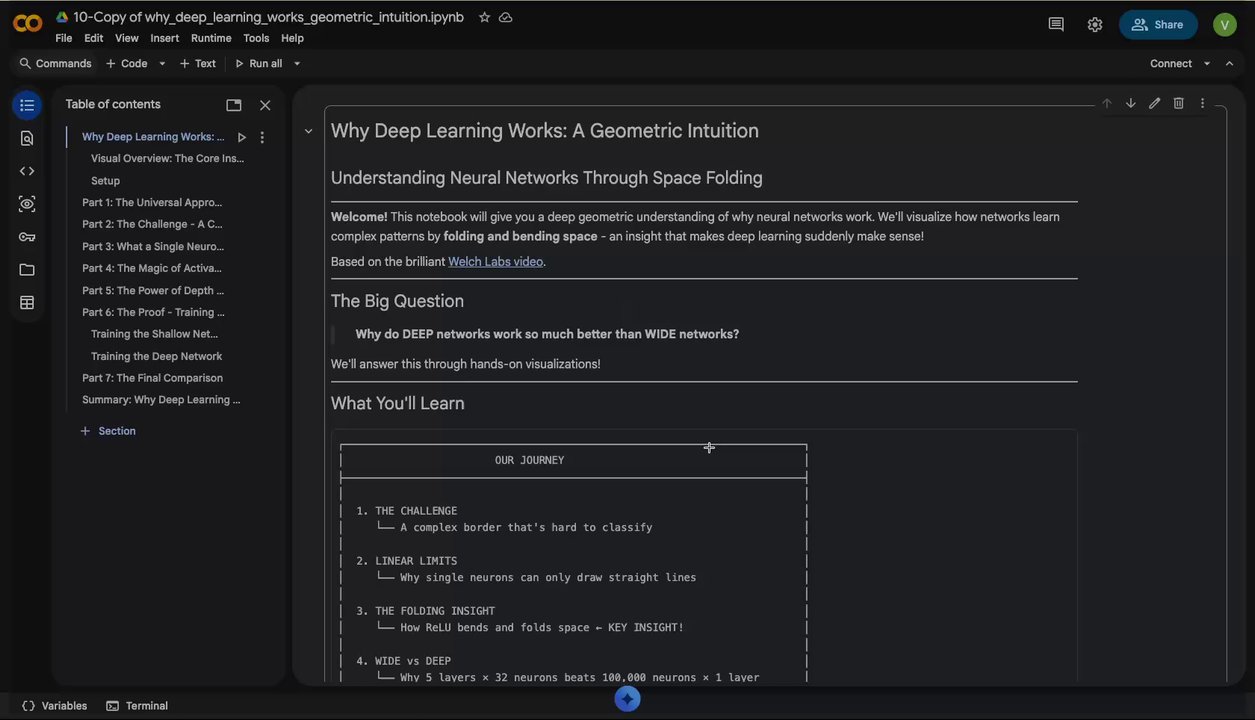The height and width of the screenshot is (720, 1255).
Task: Open the Insert menu
Action: point(164,38)
